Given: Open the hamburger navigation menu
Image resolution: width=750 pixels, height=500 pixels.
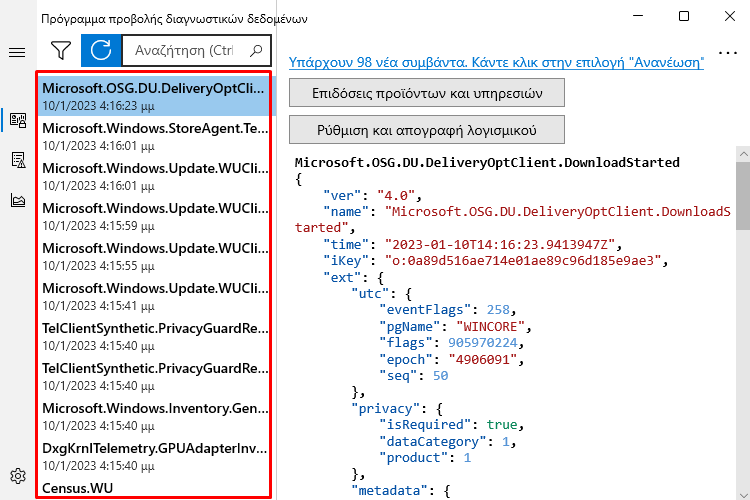Looking at the screenshot, I should click(17, 52).
